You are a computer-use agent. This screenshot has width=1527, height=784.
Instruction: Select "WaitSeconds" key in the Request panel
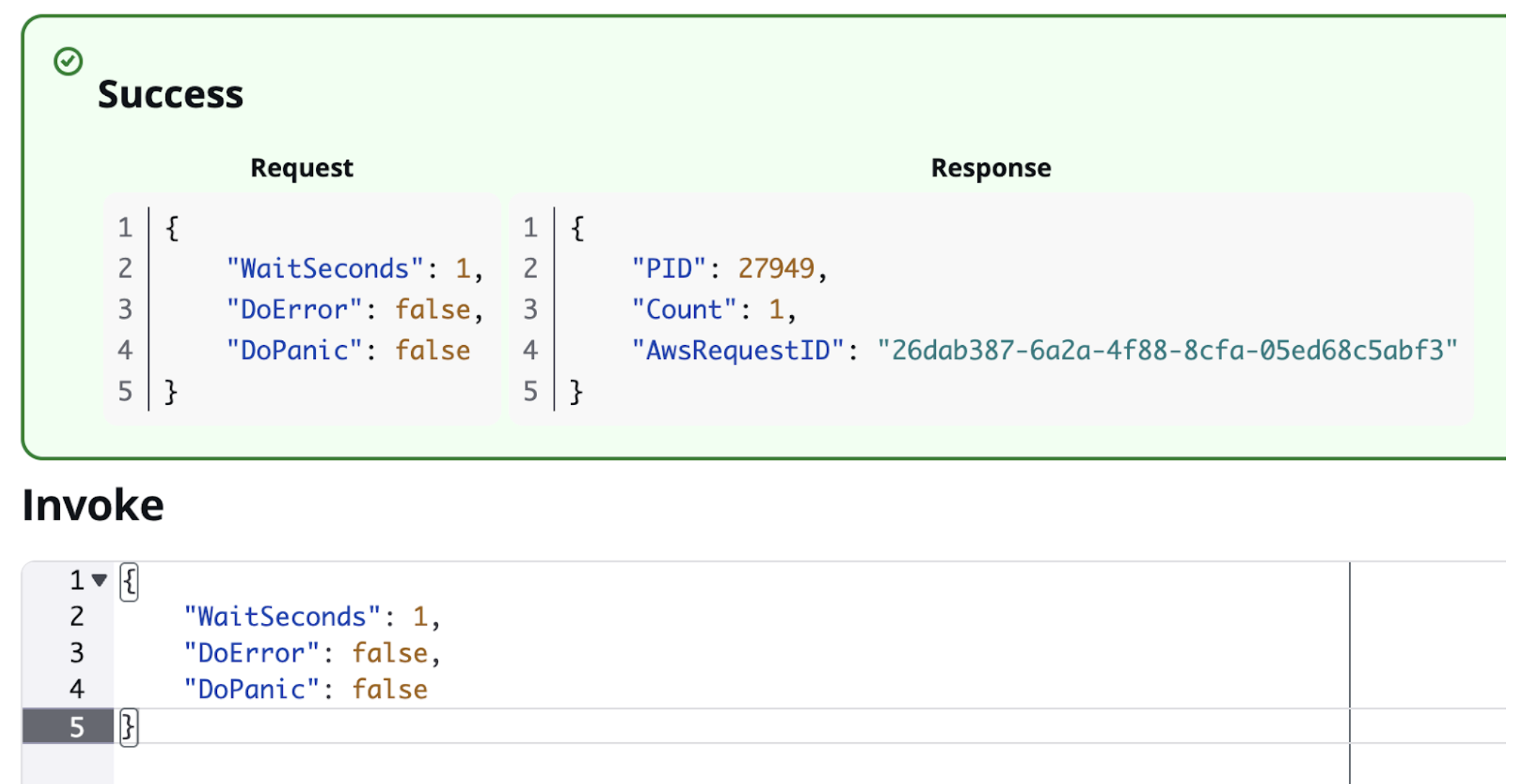(x=324, y=269)
